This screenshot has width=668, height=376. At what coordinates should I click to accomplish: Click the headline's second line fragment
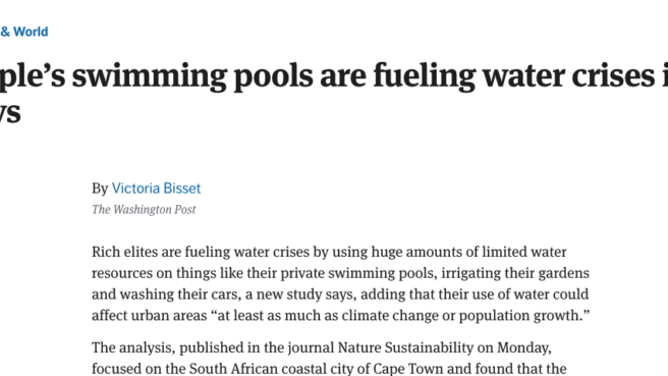10,114
